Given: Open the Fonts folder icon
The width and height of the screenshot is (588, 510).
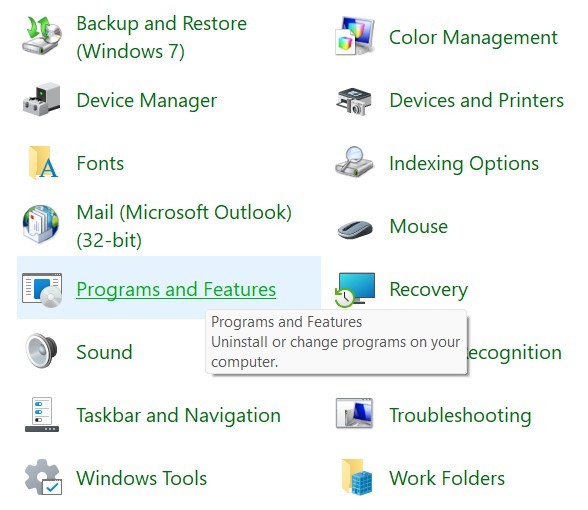Looking at the screenshot, I should [x=42, y=163].
